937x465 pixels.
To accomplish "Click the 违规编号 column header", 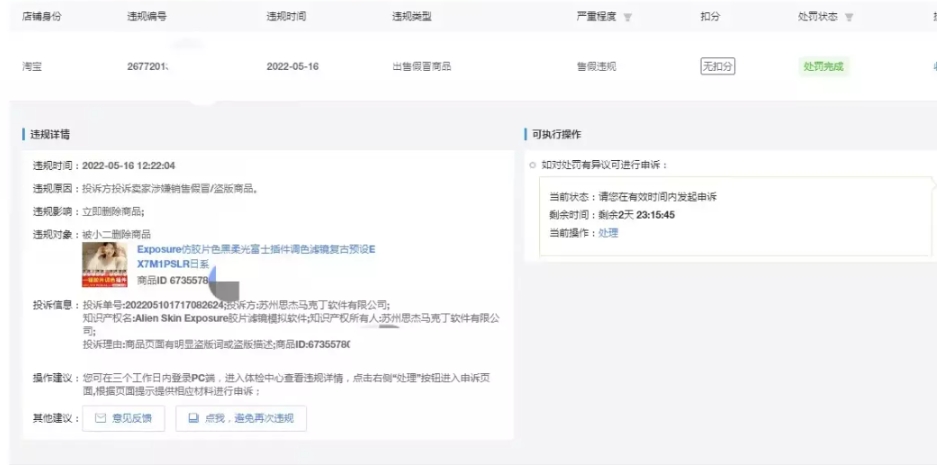I will [x=146, y=17].
